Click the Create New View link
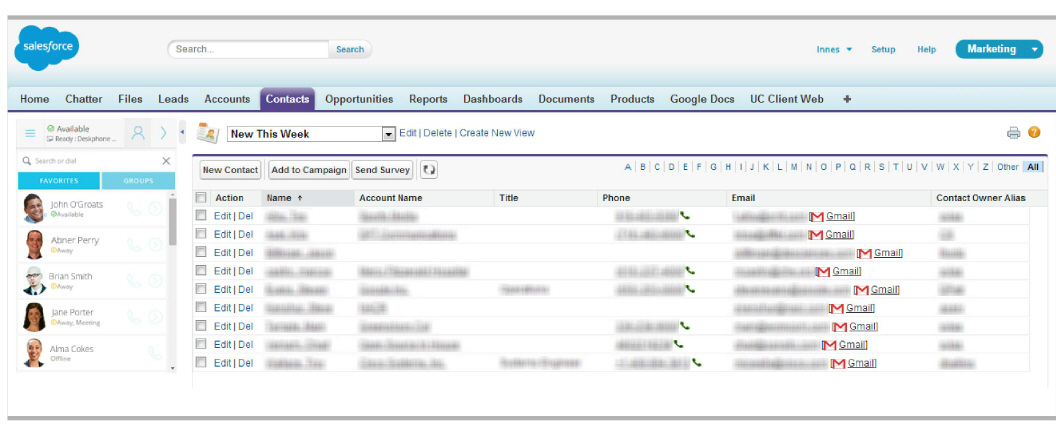The image size is (1056, 439). (497, 133)
